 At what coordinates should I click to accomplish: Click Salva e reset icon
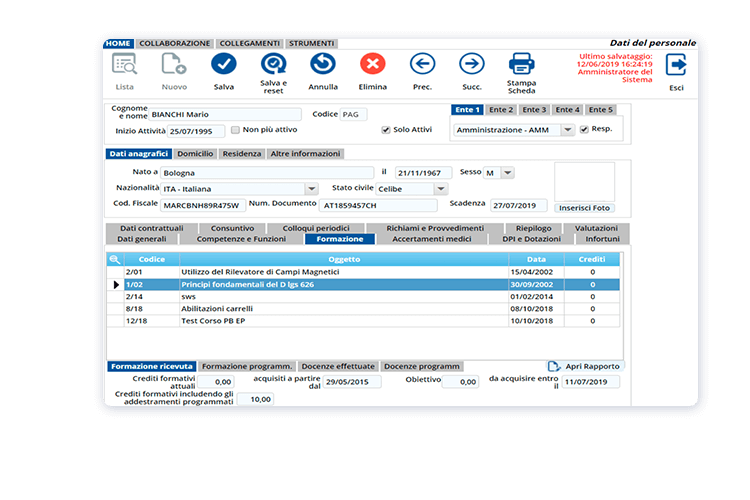pos(273,64)
